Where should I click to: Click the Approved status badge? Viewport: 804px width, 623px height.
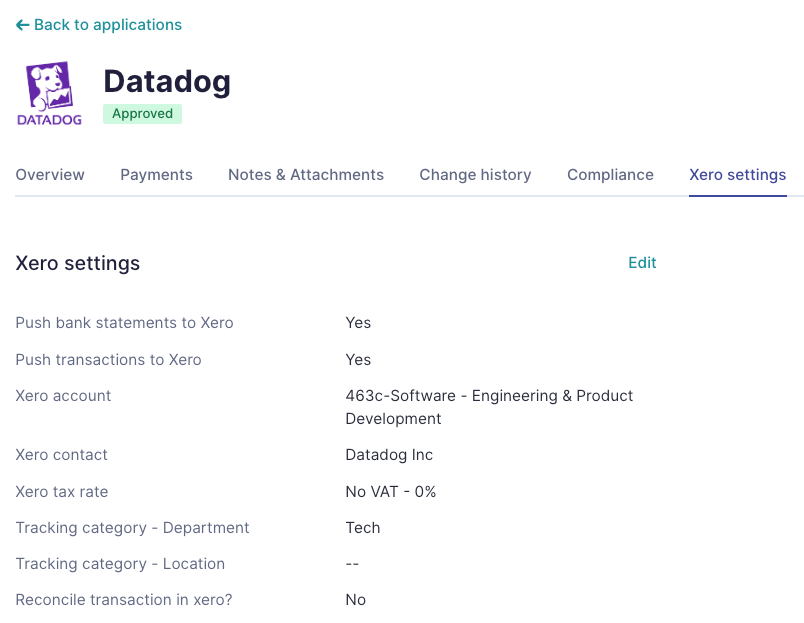tap(143, 113)
